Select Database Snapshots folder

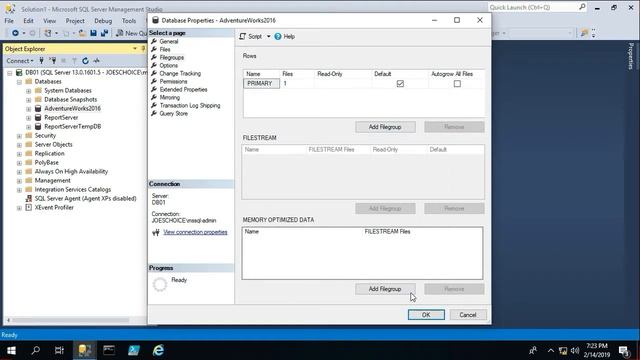pos(71,100)
